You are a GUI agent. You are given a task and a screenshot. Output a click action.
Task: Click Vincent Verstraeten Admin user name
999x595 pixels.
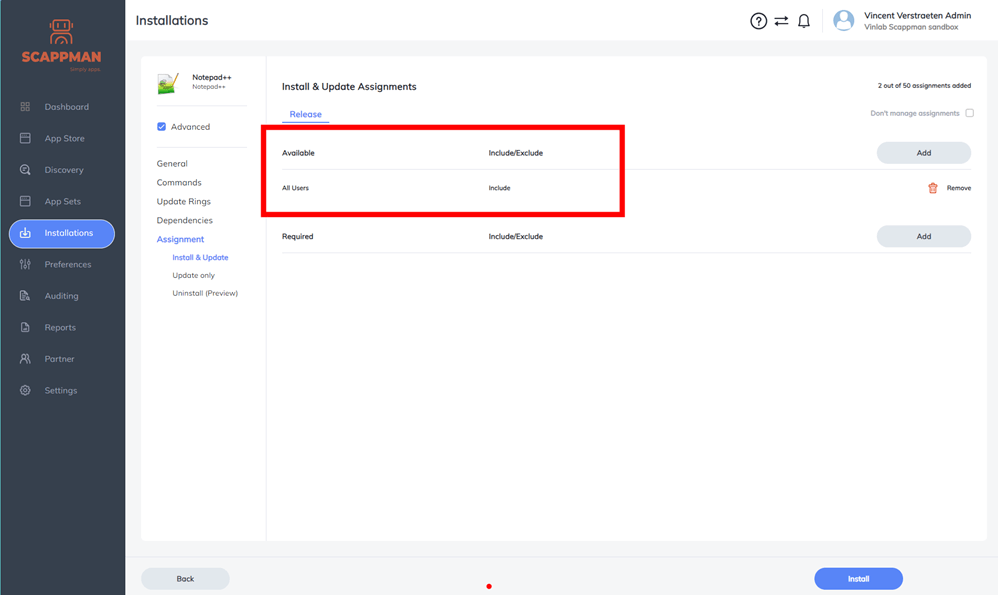[917, 15]
